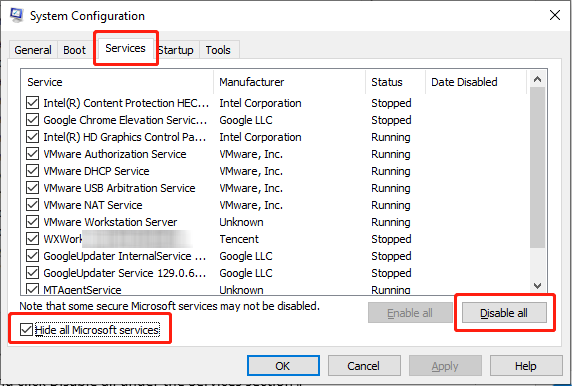Select the VMware NAT Service name text
The image size is (572, 386).
pyautogui.click(x=93, y=205)
